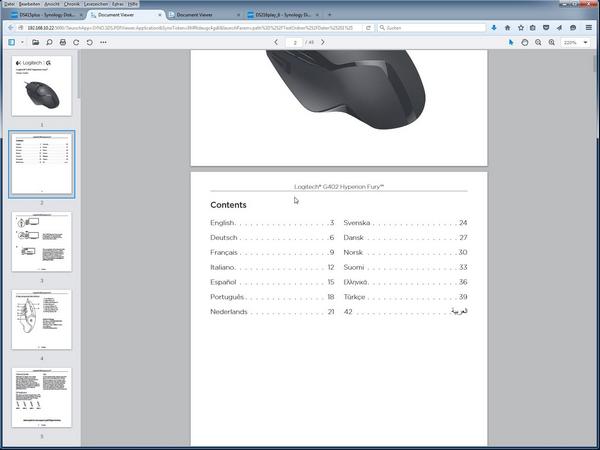Click the Suchen search field
The height and width of the screenshot is (450, 600).
[x=432, y=28]
